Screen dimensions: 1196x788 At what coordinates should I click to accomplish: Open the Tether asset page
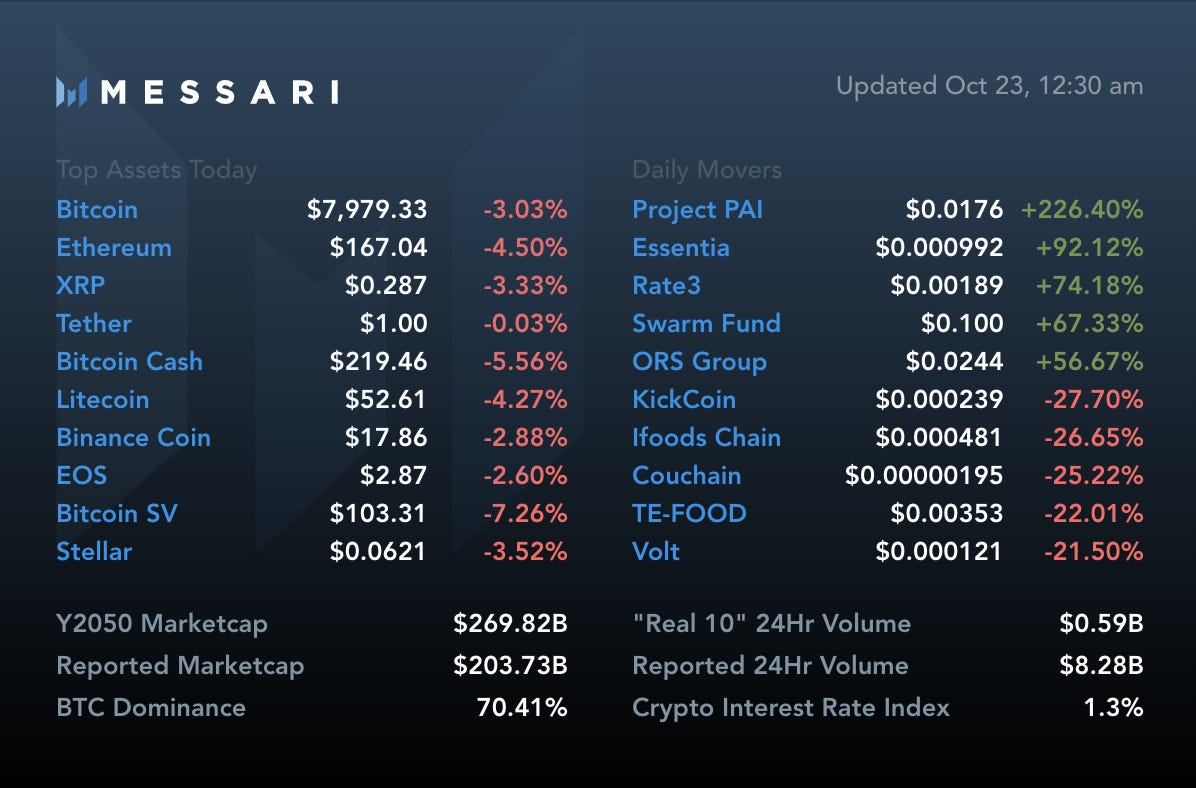point(94,324)
